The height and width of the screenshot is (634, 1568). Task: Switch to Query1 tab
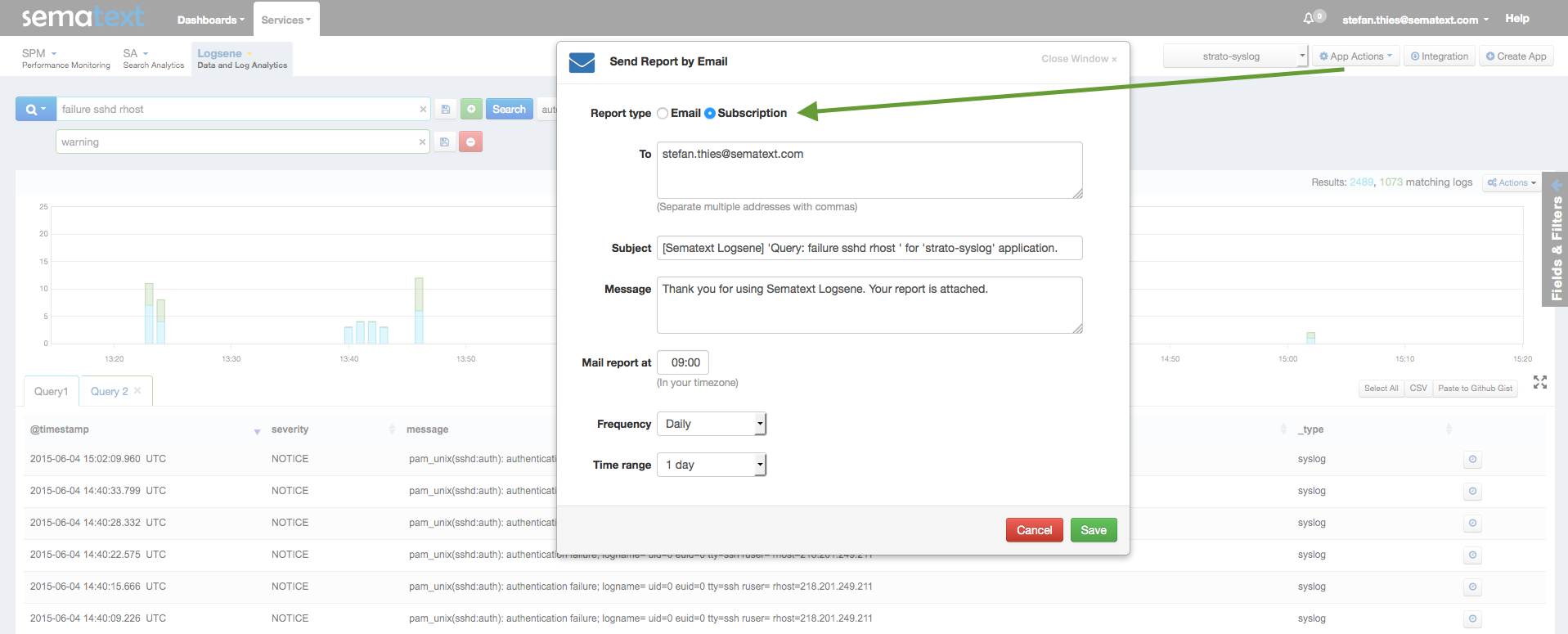[x=51, y=391]
